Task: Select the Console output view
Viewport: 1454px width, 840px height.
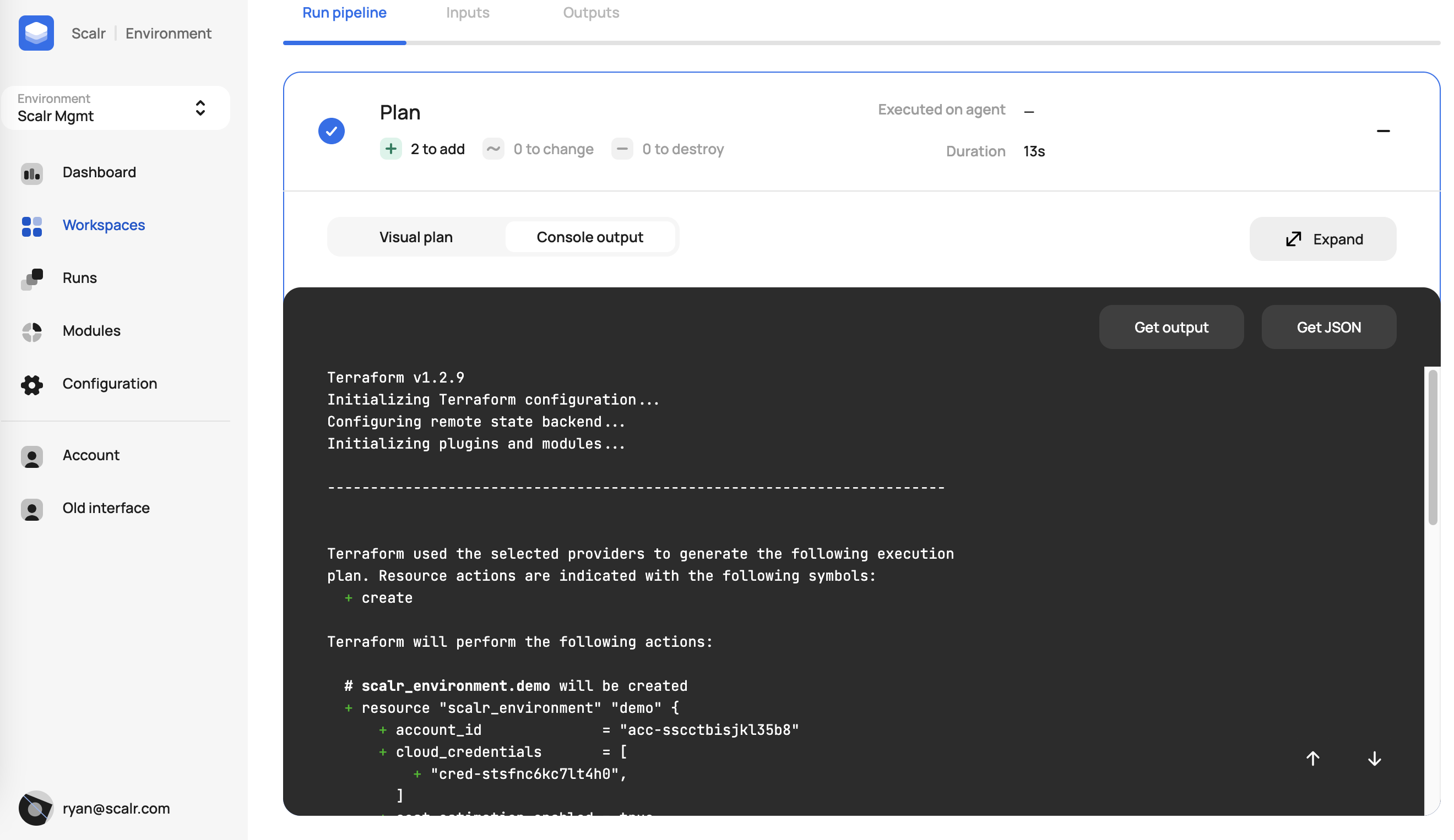Action: coord(589,237)
